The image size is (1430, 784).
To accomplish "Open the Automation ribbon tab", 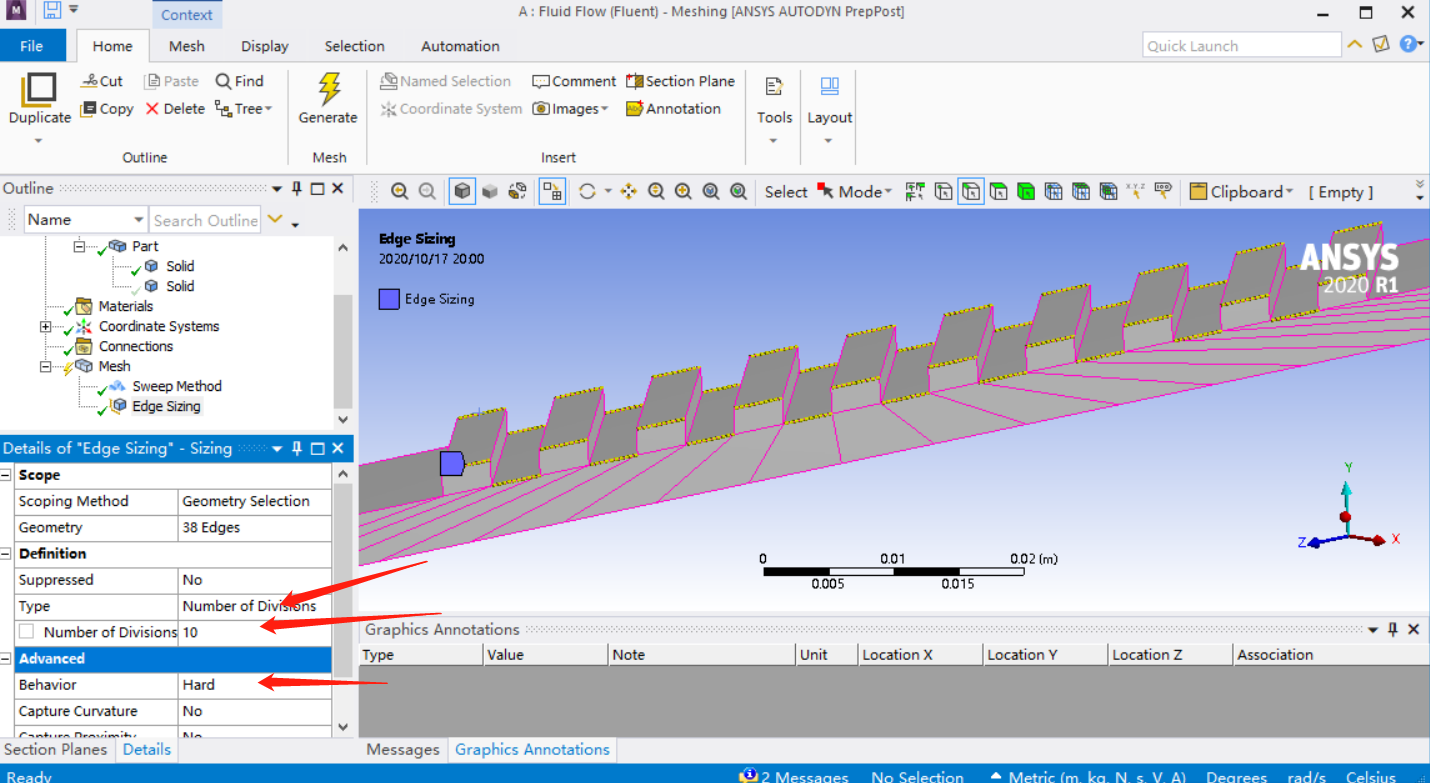I will (460, 46).
